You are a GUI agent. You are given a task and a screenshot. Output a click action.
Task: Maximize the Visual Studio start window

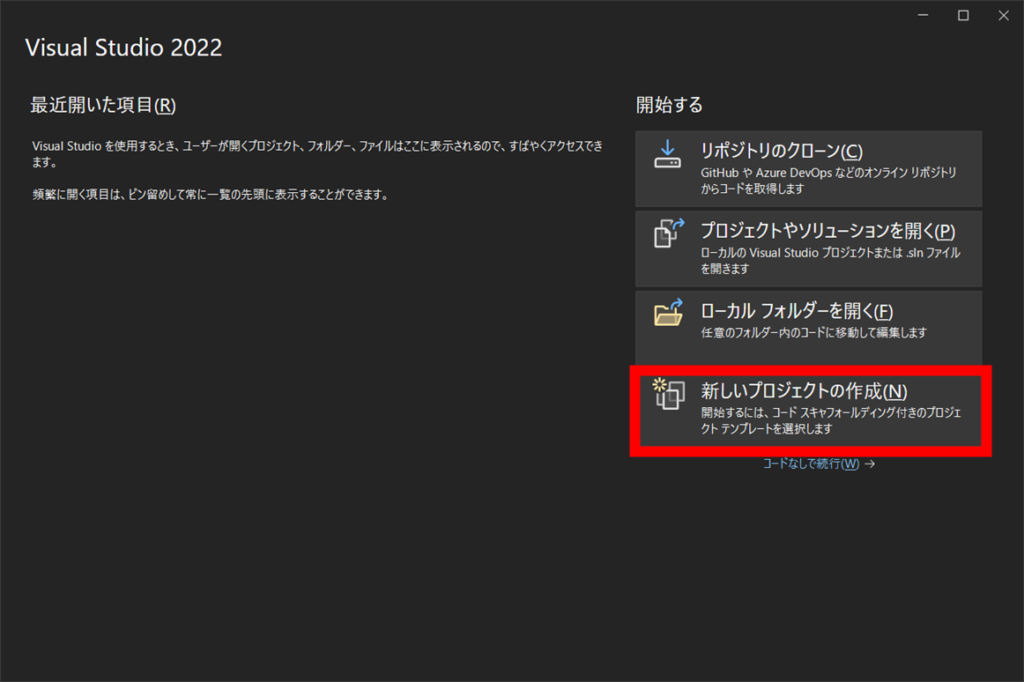[963, 15]
